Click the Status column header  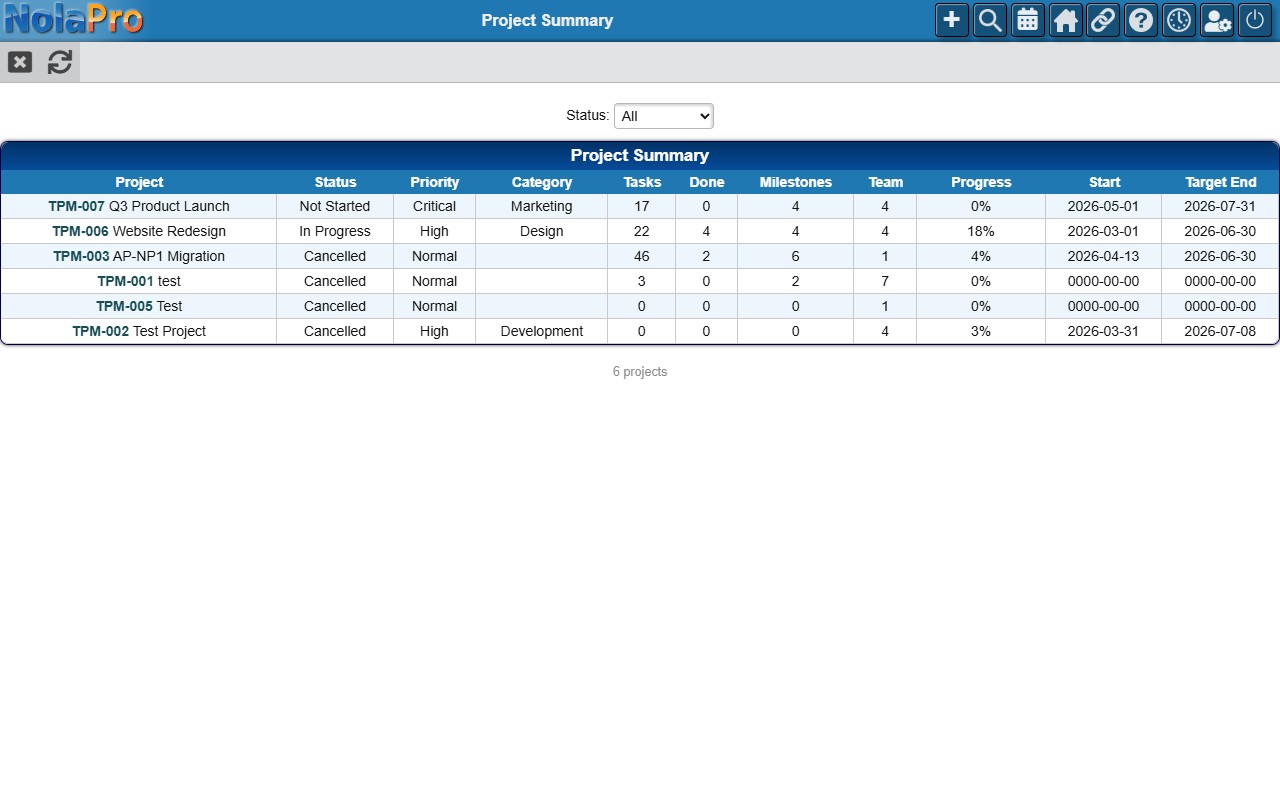tap(335, 182)
